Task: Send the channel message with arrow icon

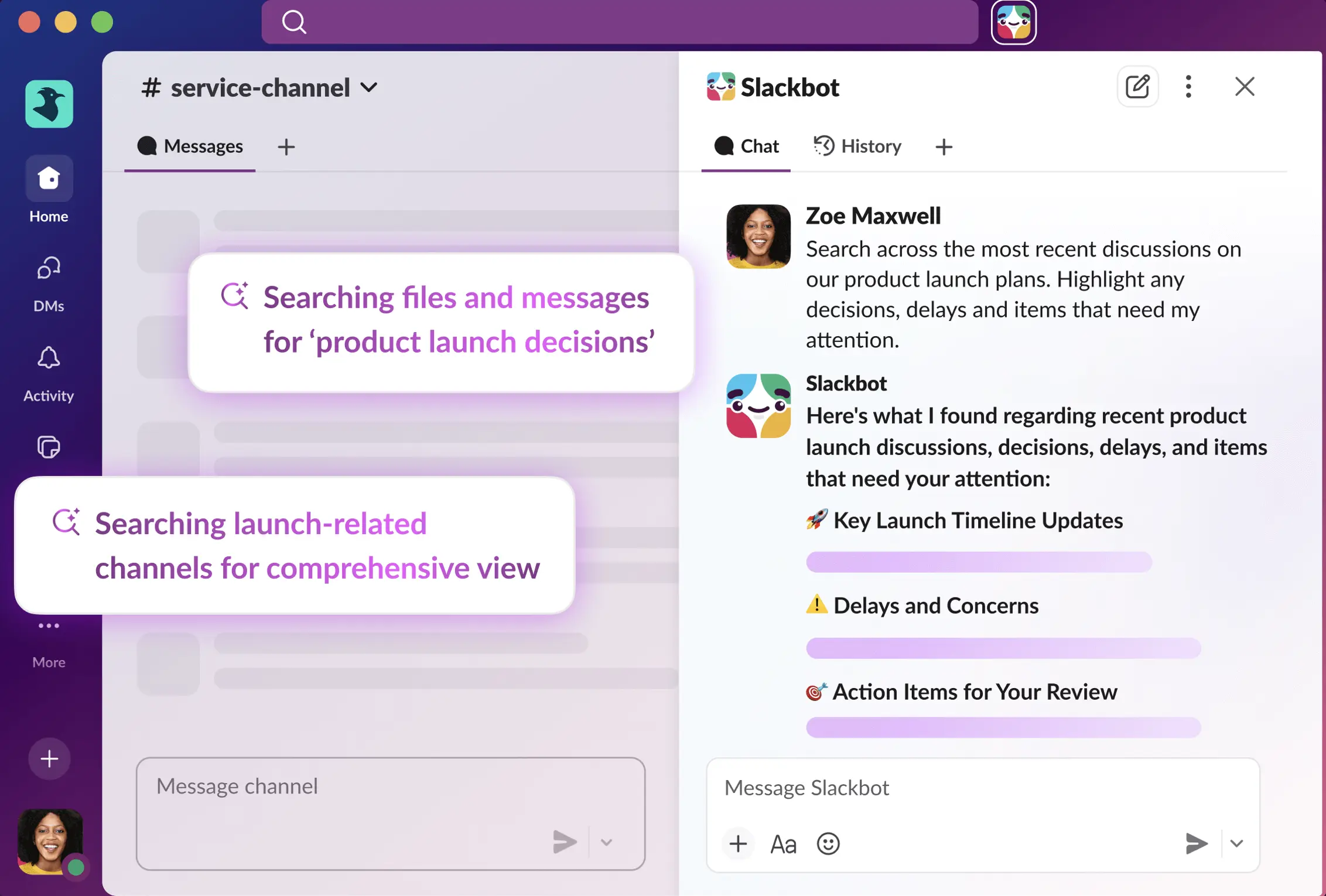Action: click(x=565, y=842)
